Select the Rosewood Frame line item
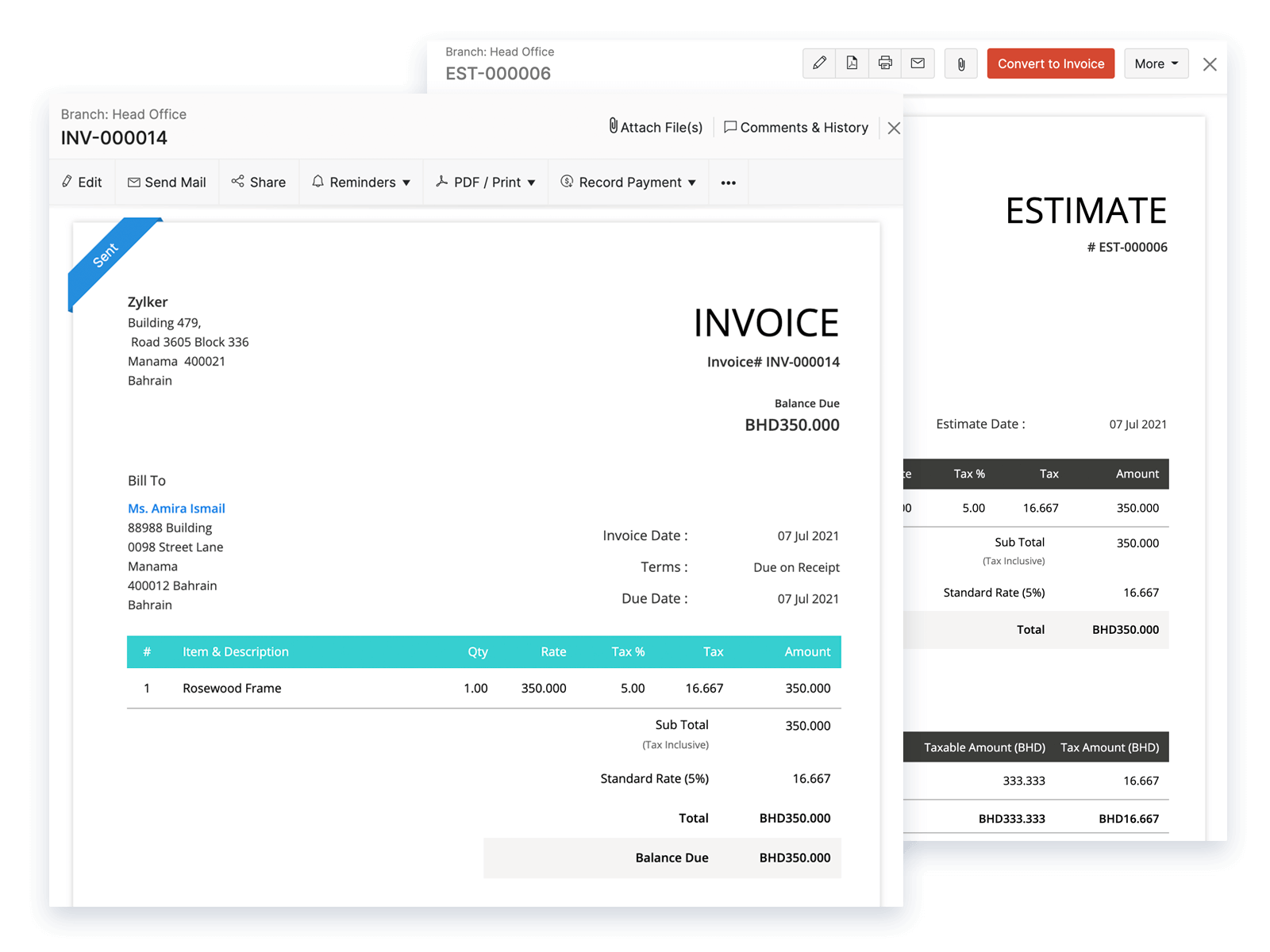The width and height of the screenshot is (1270, 952). (x=231, y=688)
